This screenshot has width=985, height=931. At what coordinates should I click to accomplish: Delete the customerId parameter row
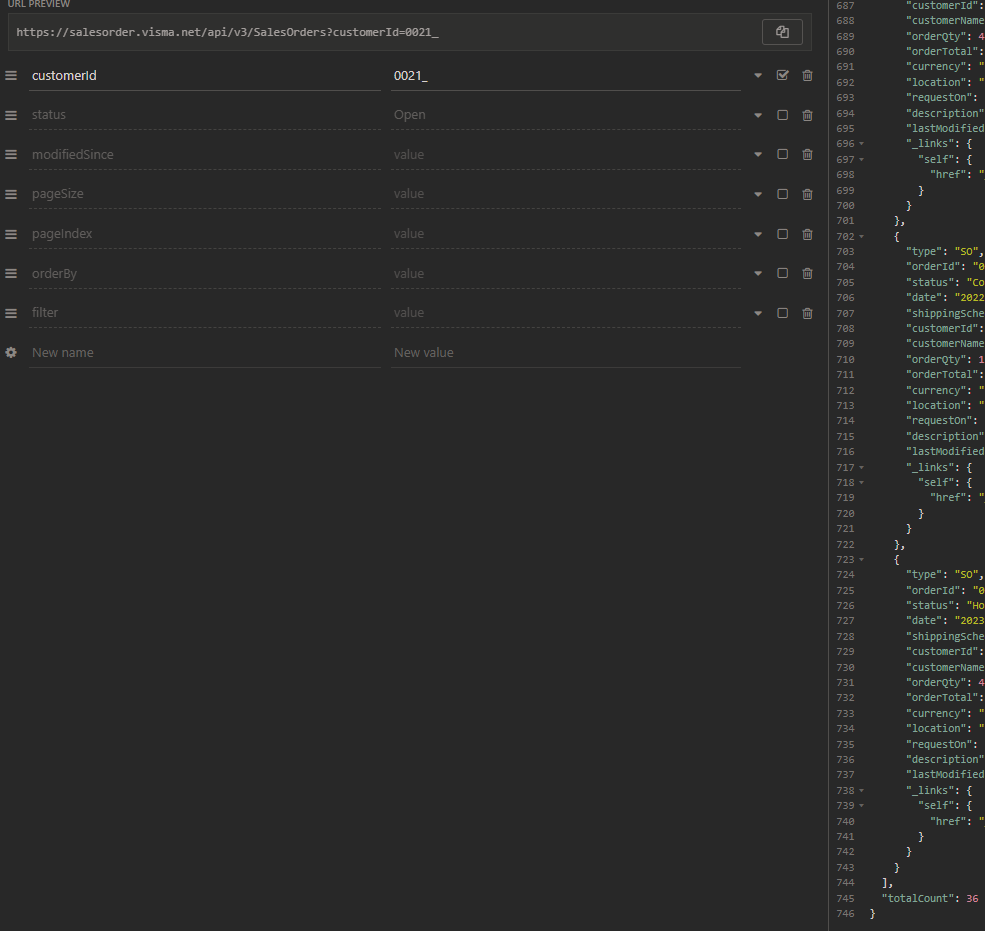tap(807, 75)
